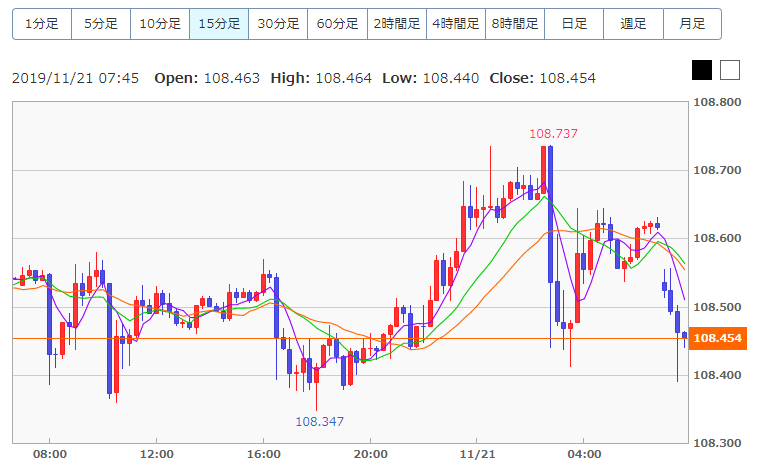Click the 08:00 time axis label
The width and height of the screenshot is (758, 467).
(50, 454)
